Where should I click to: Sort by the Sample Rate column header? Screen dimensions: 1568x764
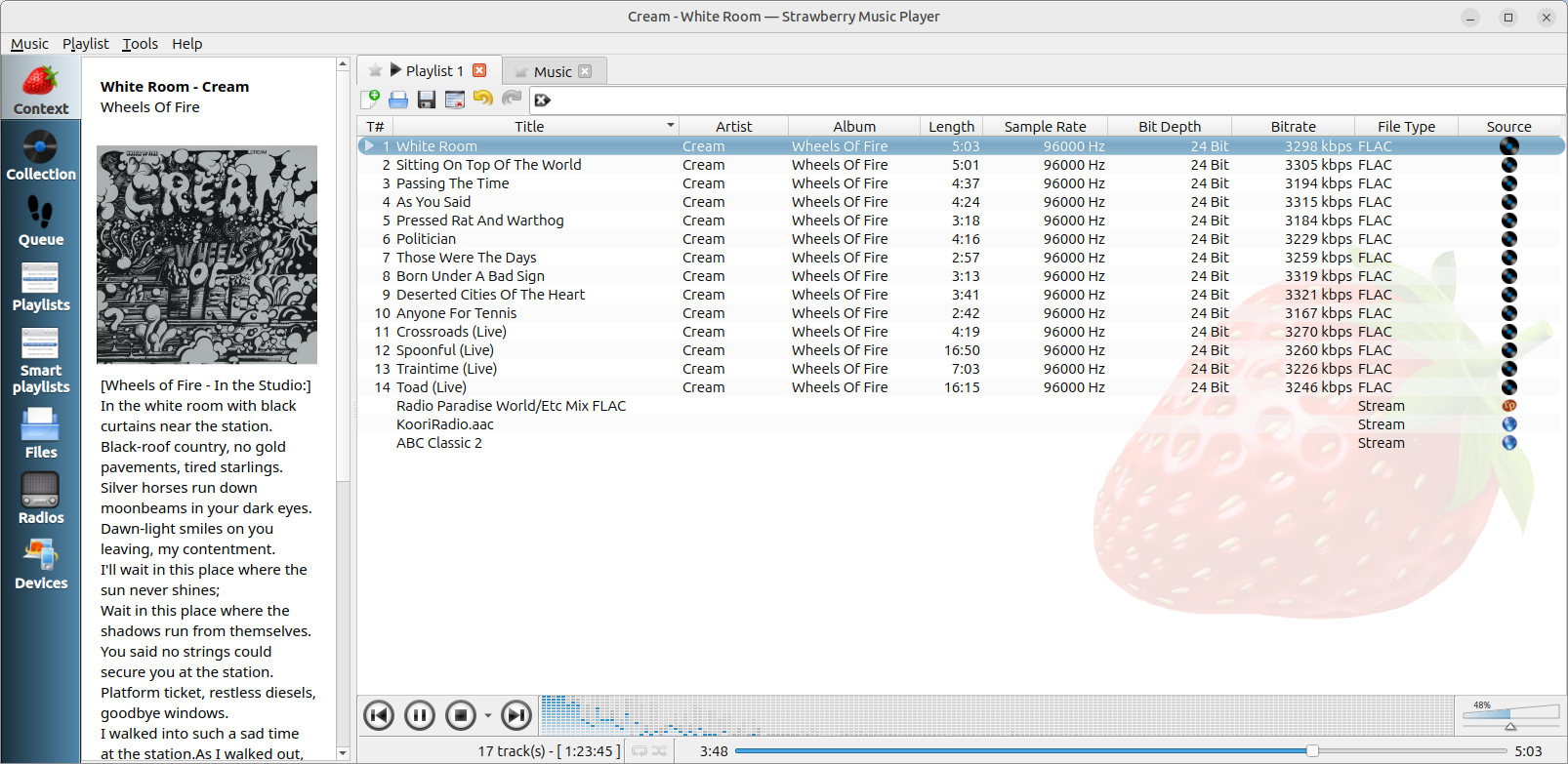pyautogui.click(x=1045, y=126)
